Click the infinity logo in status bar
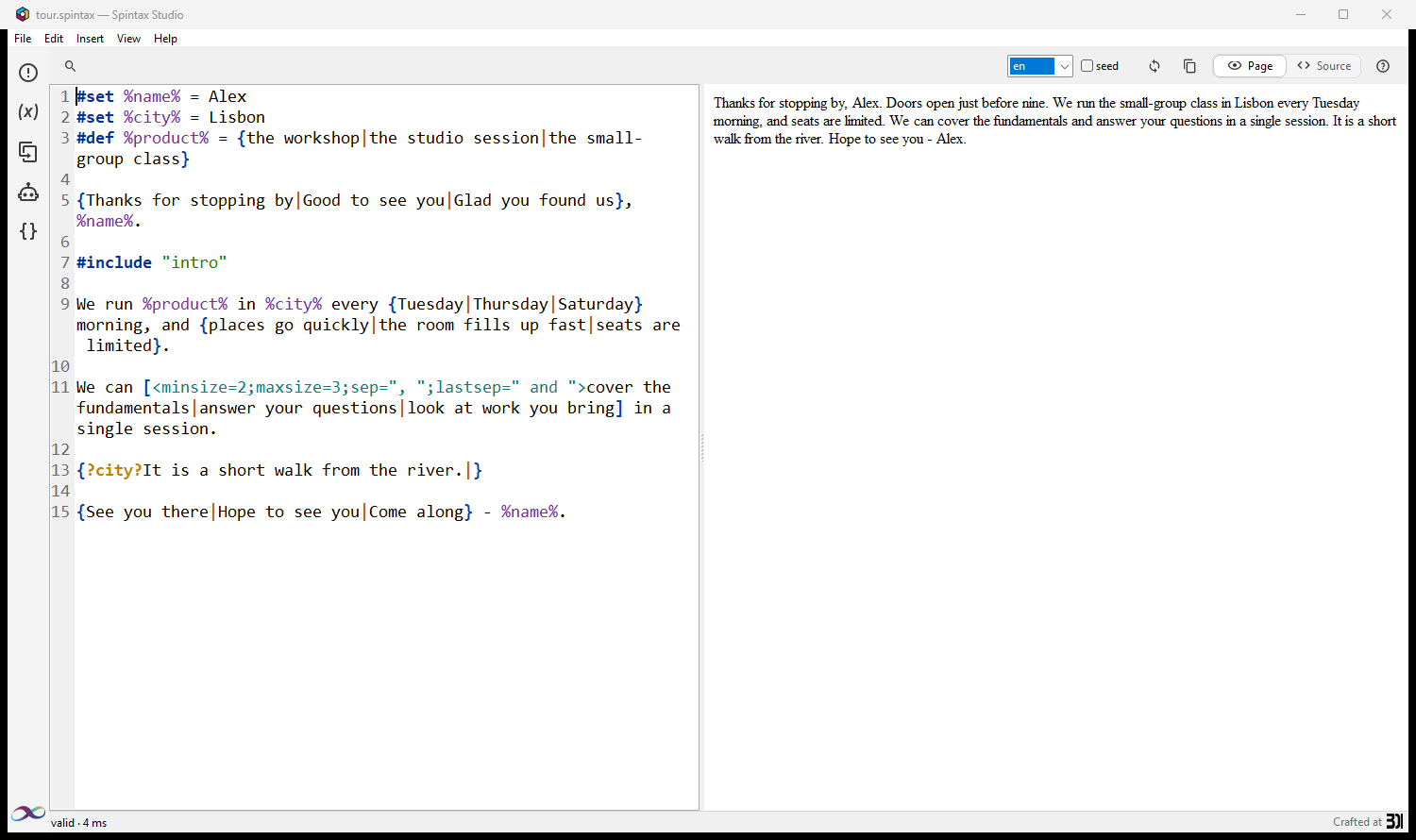This screenshot has height=840, width=1416. pos(28,814)
